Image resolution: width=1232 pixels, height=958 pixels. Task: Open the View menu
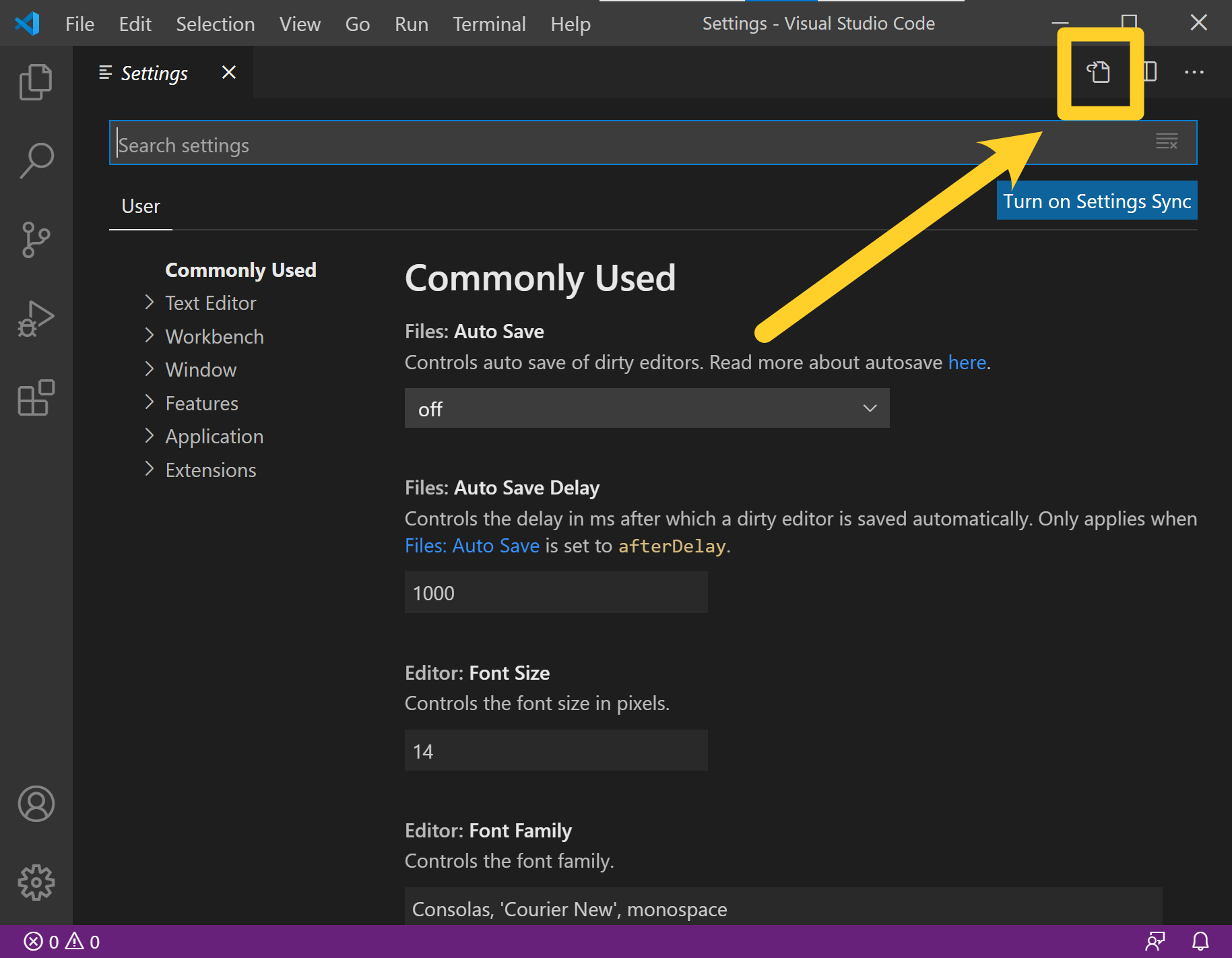coord(300,24)
